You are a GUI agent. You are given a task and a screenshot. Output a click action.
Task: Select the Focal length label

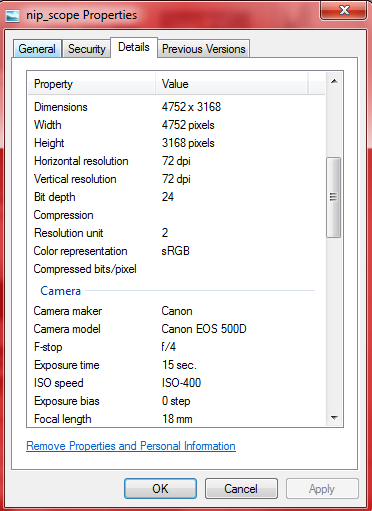[x=63, y=419]
